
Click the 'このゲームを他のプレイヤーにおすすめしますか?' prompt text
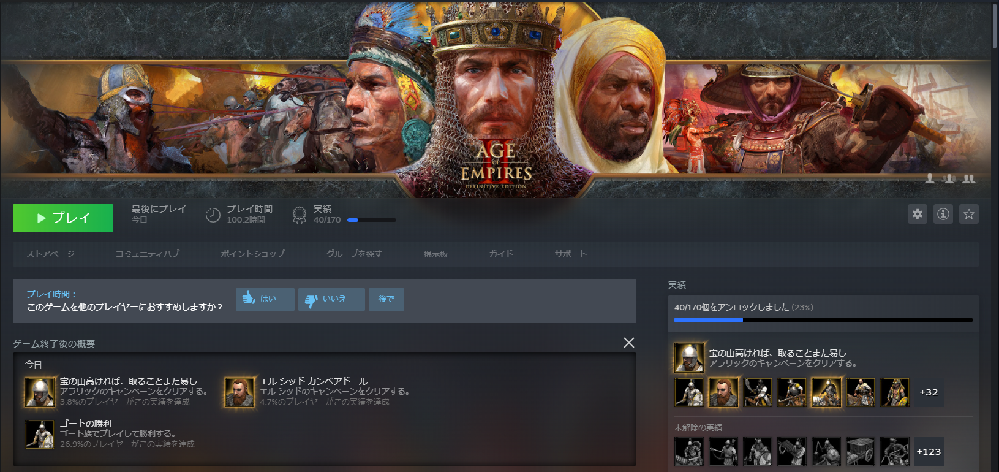click(x=124, y=306)
